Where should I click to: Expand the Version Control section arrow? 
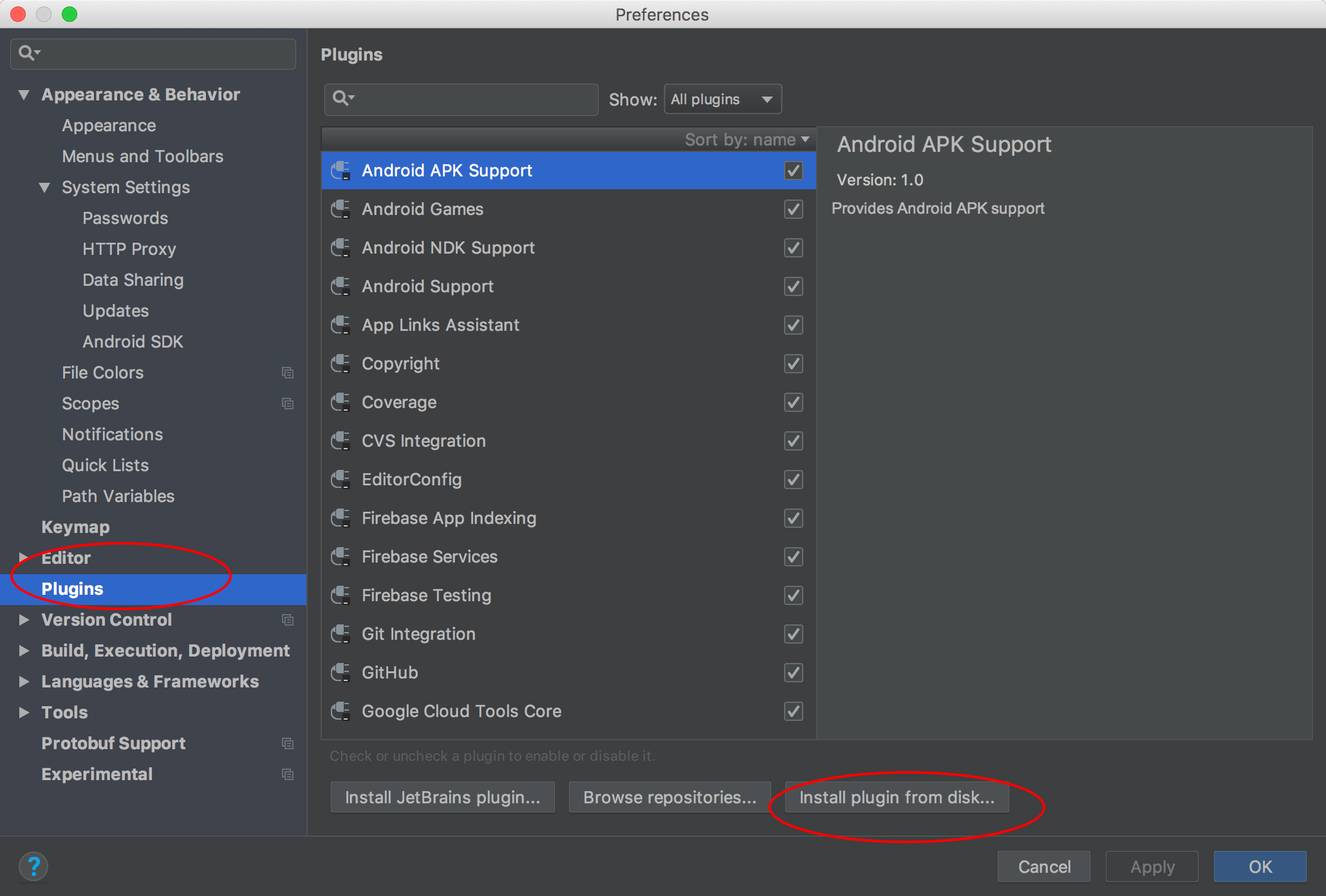pyautogui.click(x=24, y=620)
